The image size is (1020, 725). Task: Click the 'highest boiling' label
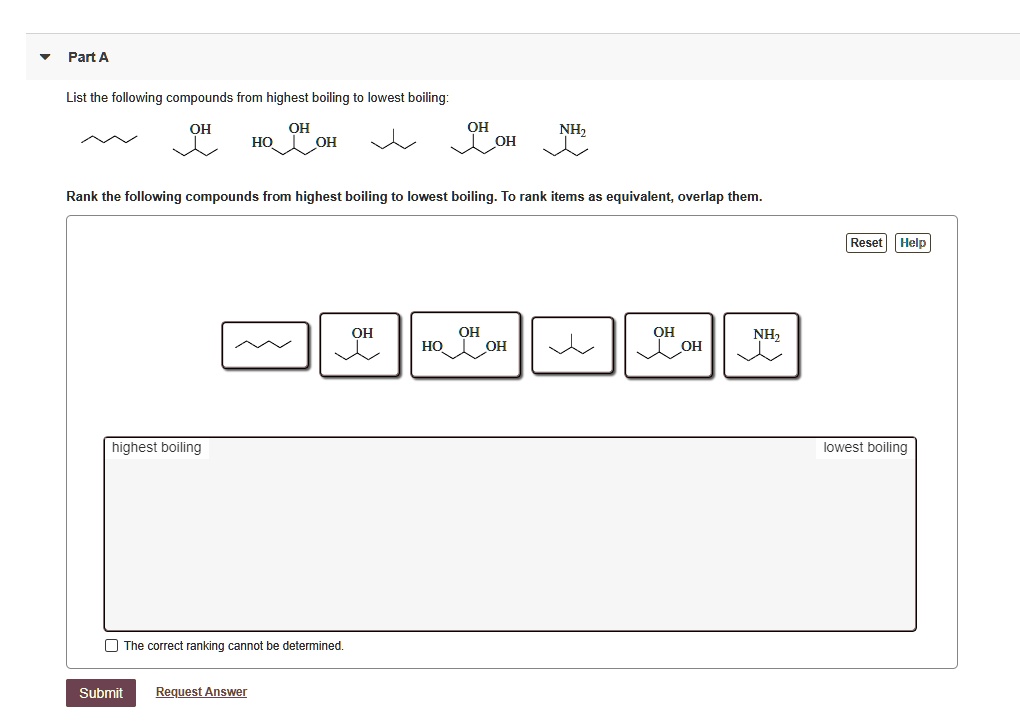(156, 447)
